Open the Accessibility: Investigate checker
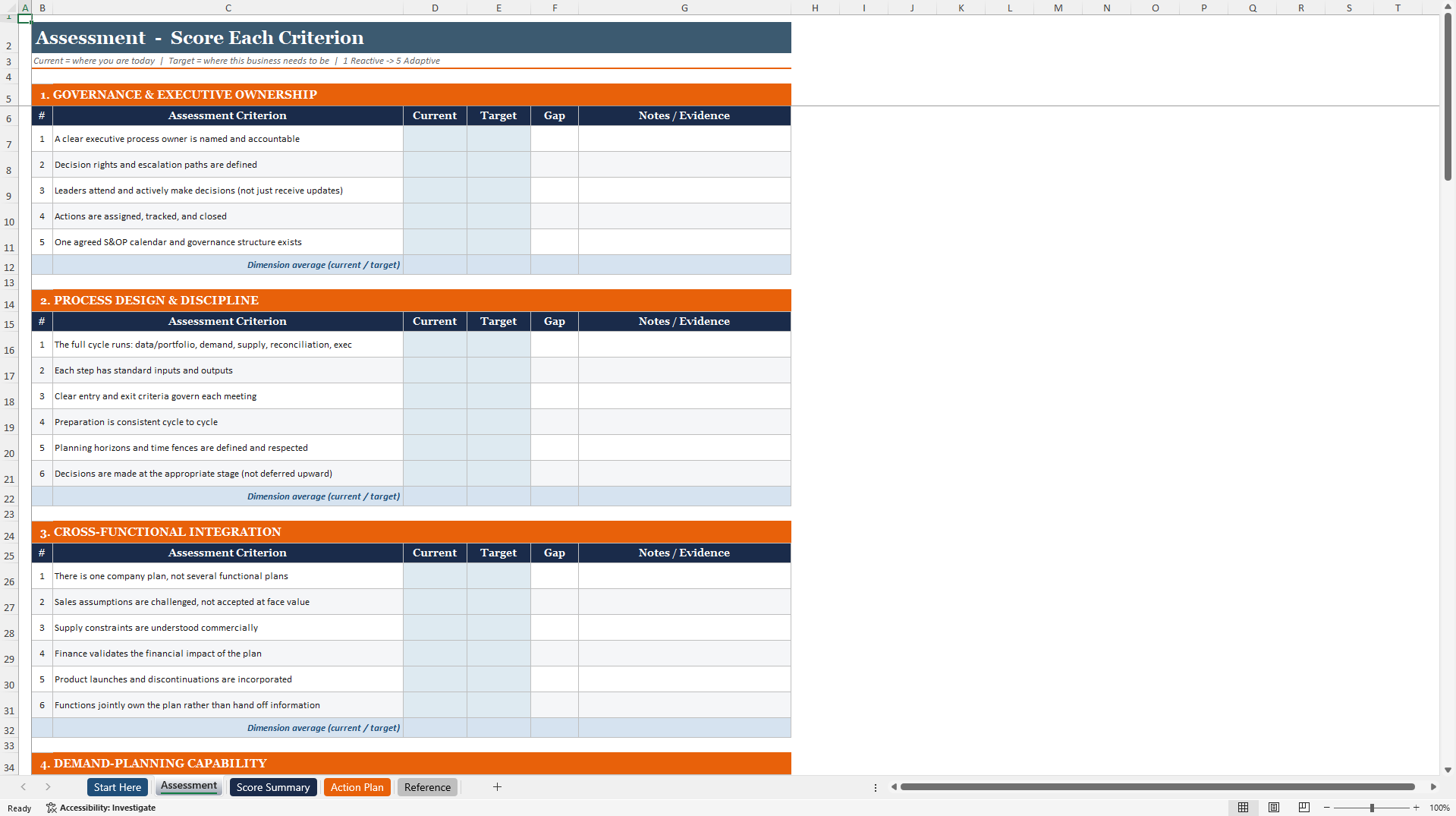Image resolution: width=1456 pixels, height=816 pixels. click(x=101, y=808)
